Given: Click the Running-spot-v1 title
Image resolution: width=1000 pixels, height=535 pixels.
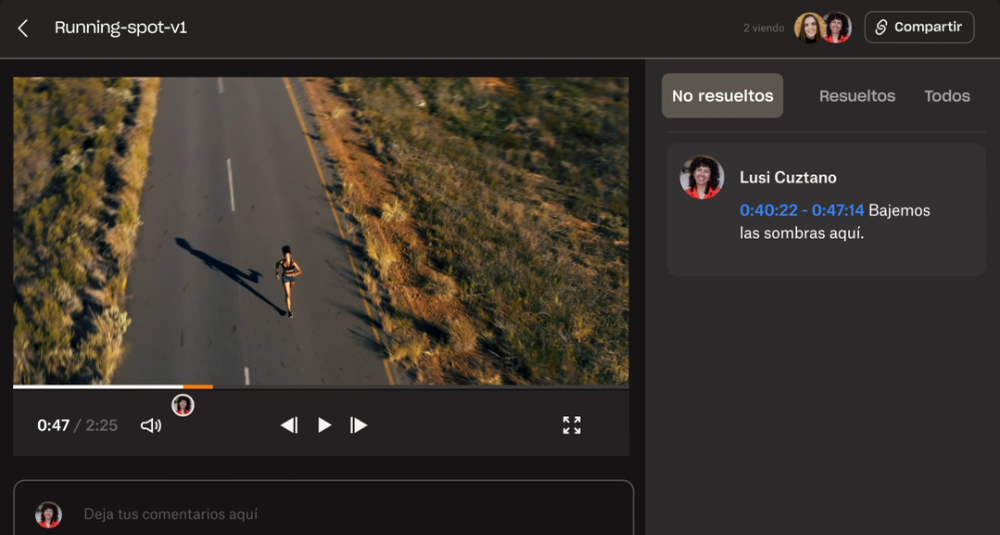Looking at the screenshot, I should point(121,27).
